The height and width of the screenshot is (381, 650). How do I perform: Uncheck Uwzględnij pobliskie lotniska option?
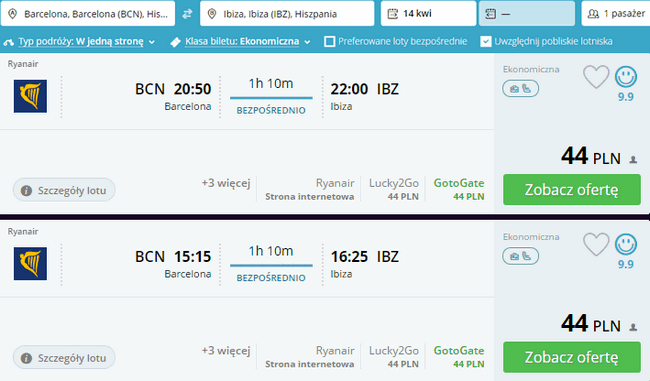tap(486, 41)
